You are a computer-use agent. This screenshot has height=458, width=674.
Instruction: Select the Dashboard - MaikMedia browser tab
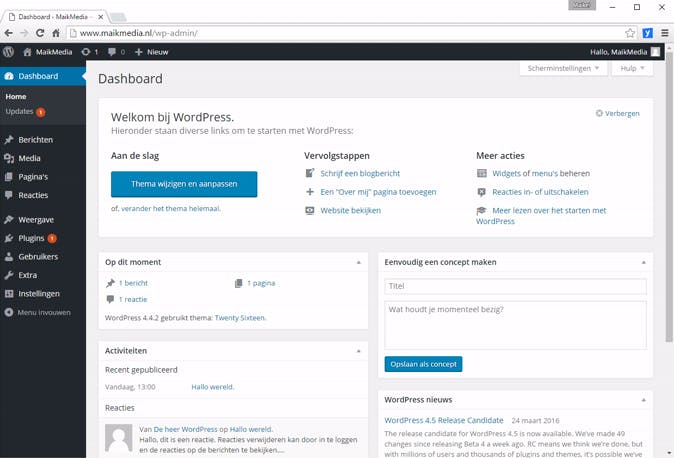click(x=53, y=17)
